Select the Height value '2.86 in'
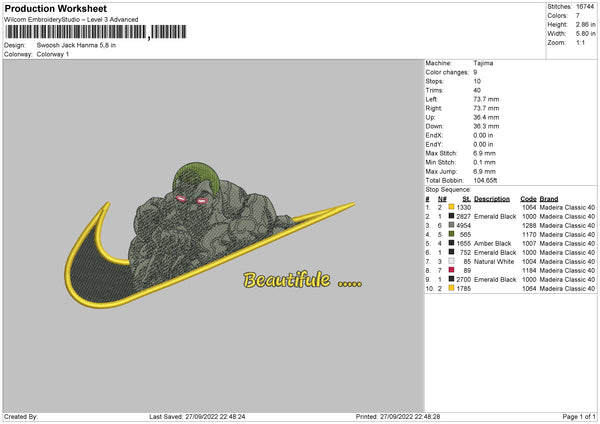The image size is (600, 424). pyautogui.click(x=585, y=24)
